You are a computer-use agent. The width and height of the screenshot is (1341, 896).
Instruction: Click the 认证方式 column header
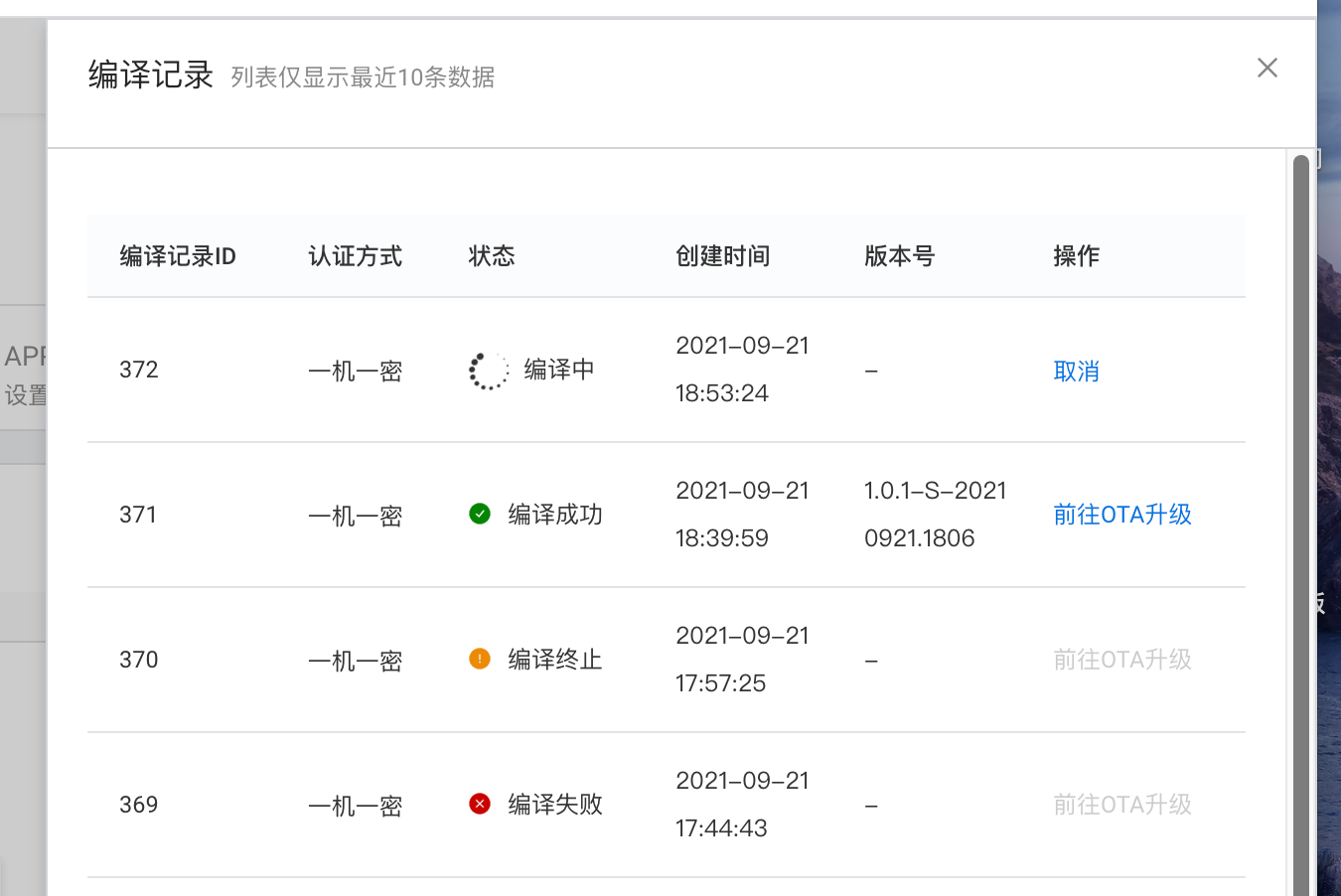click(x=355, y=256)
